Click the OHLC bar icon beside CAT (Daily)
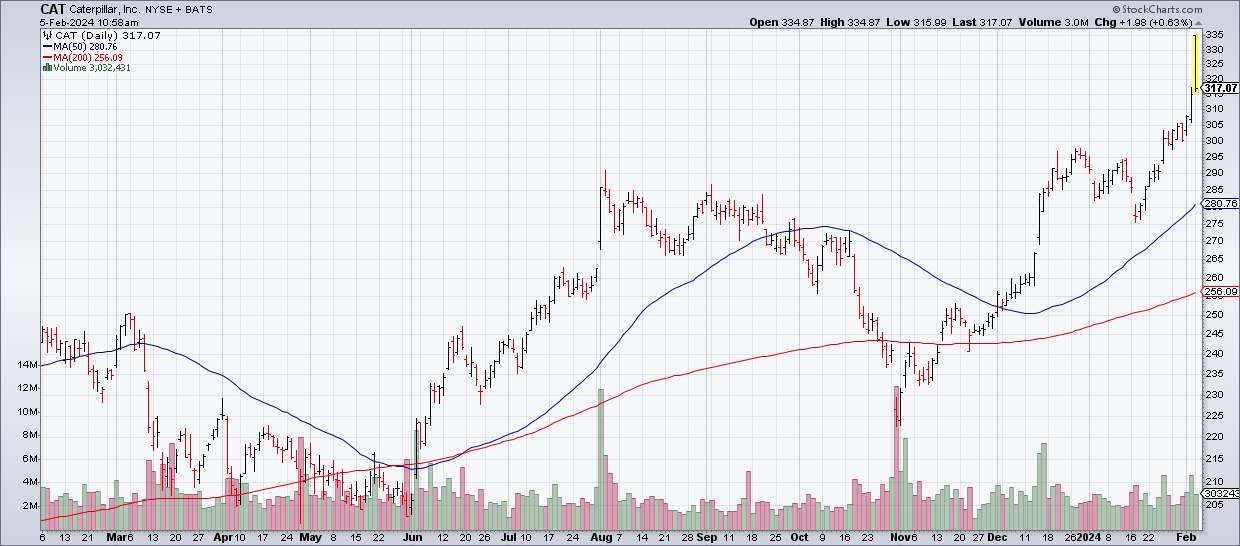This screenshot has width=1240, height=546. pyautogui.click(x=45, y=35)
